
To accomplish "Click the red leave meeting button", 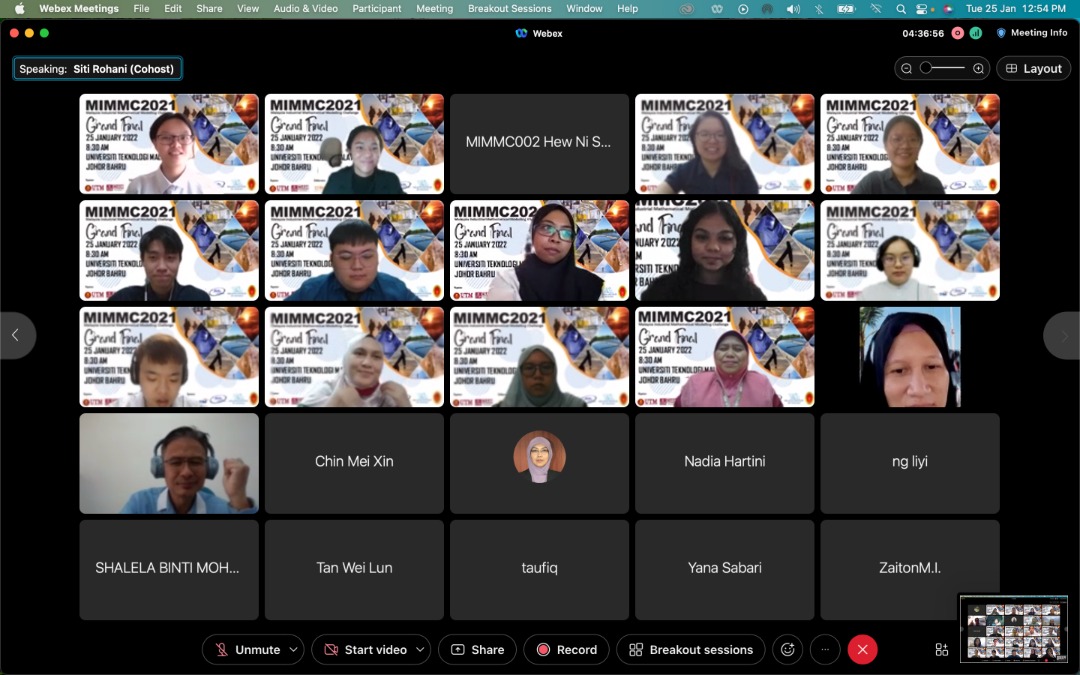I will click(862, 650).
